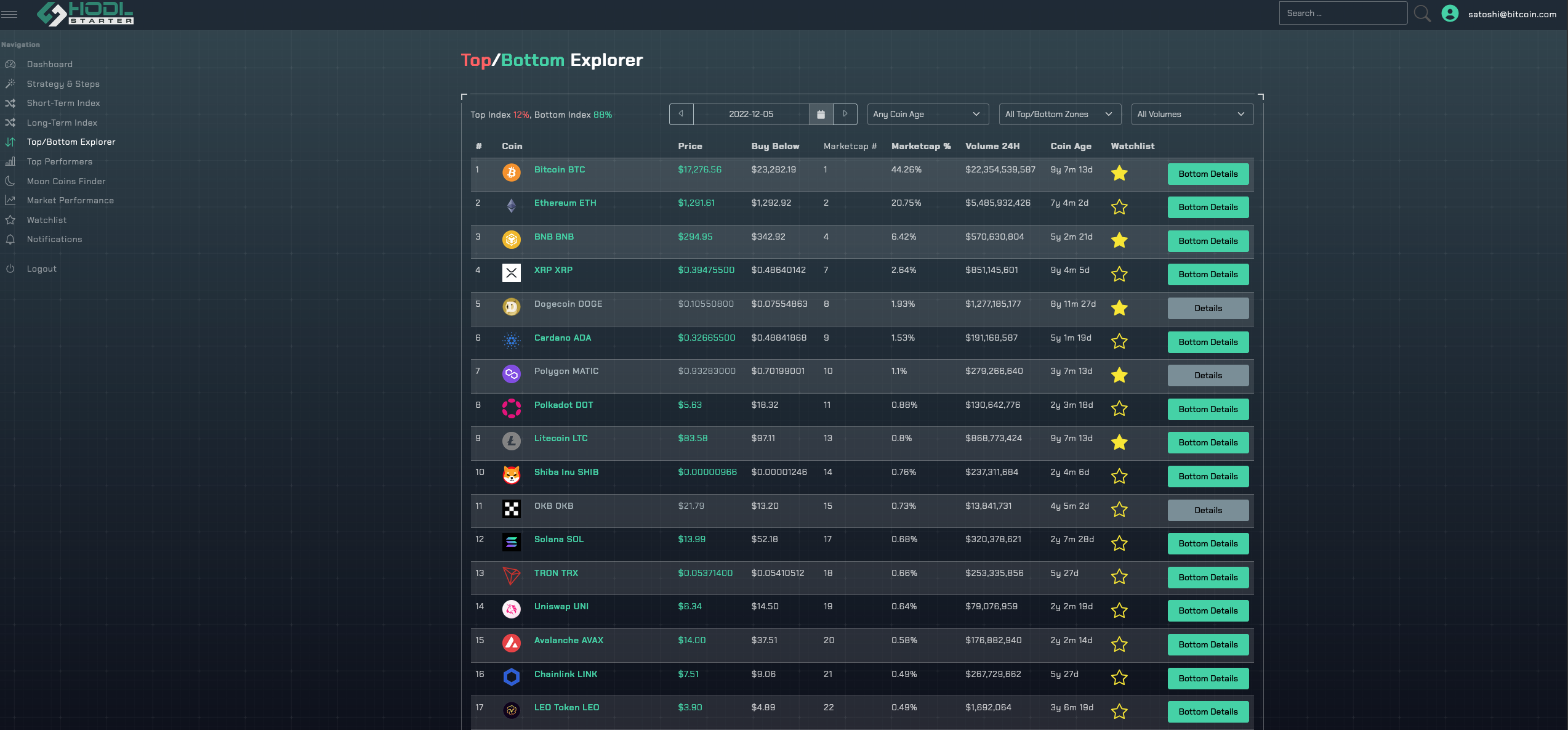Image resolution: width=1568 pixels, height=730 pixels.
Task: Open the Any Coin Age dropdown
Action: click(x=928, y=115)
